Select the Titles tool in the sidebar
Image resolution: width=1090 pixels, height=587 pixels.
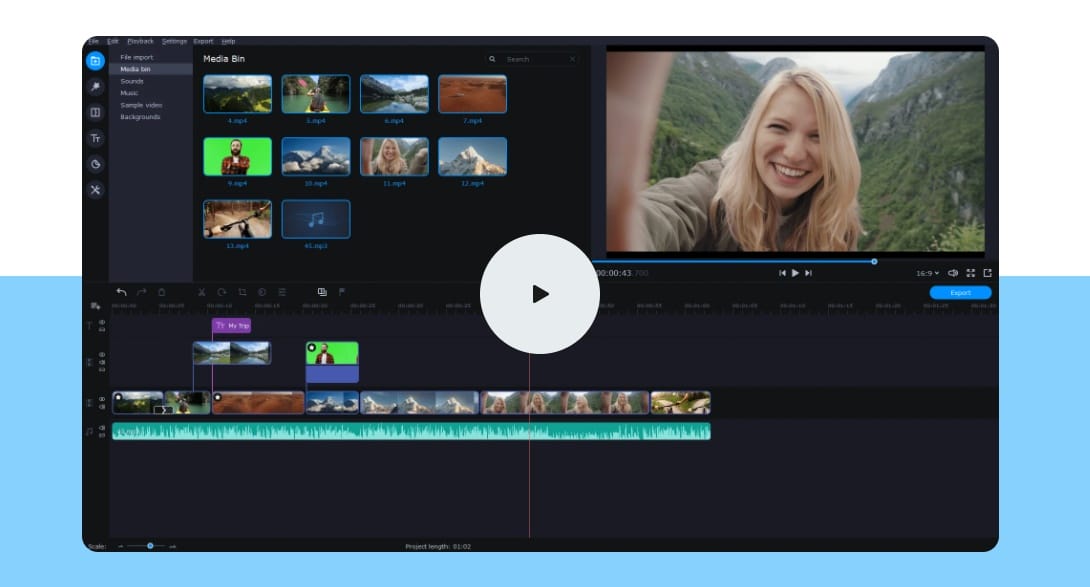95,138
